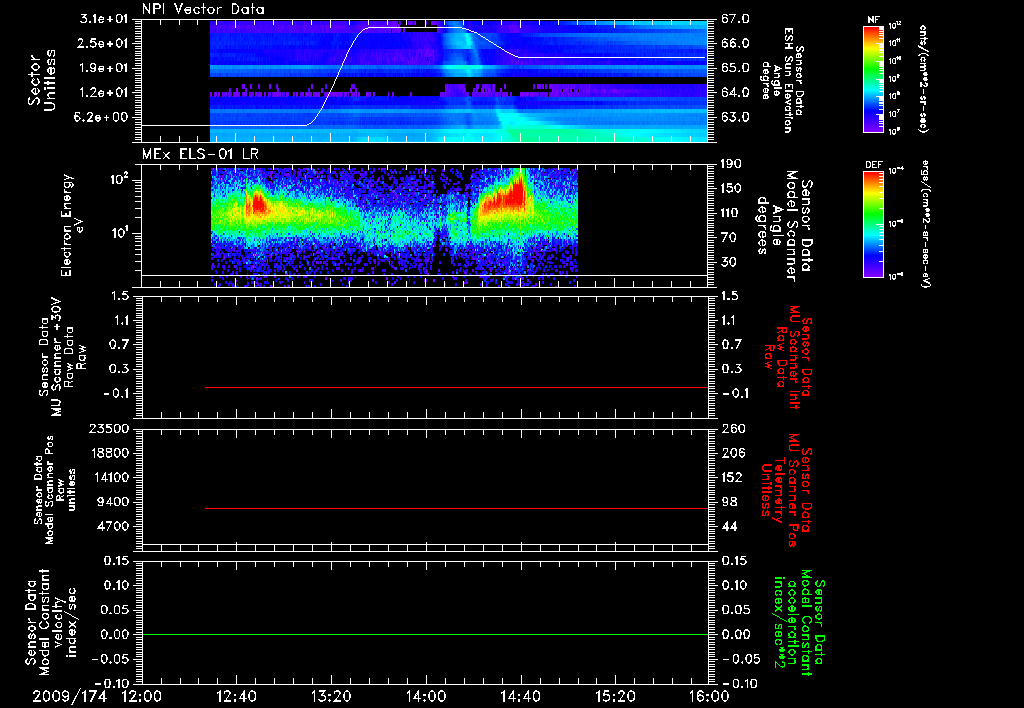Click the 152 telemetry axis tick
The width and height of the screenshot is (1024, 708).
click(x=731, y=477)
